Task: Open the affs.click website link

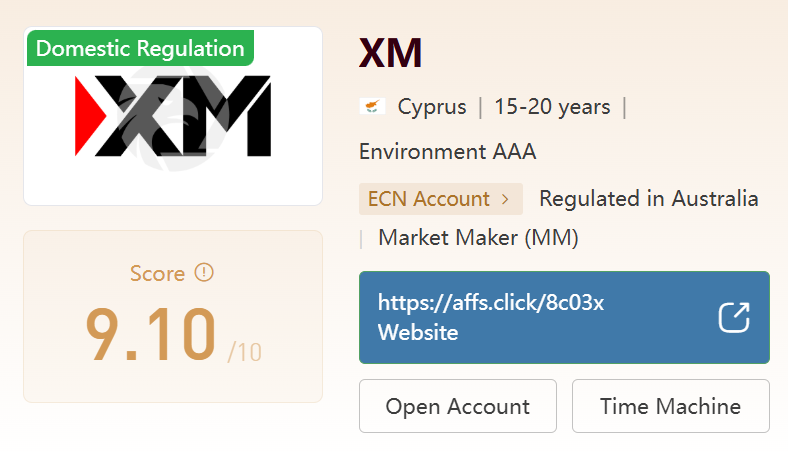Action: (491, 303)
